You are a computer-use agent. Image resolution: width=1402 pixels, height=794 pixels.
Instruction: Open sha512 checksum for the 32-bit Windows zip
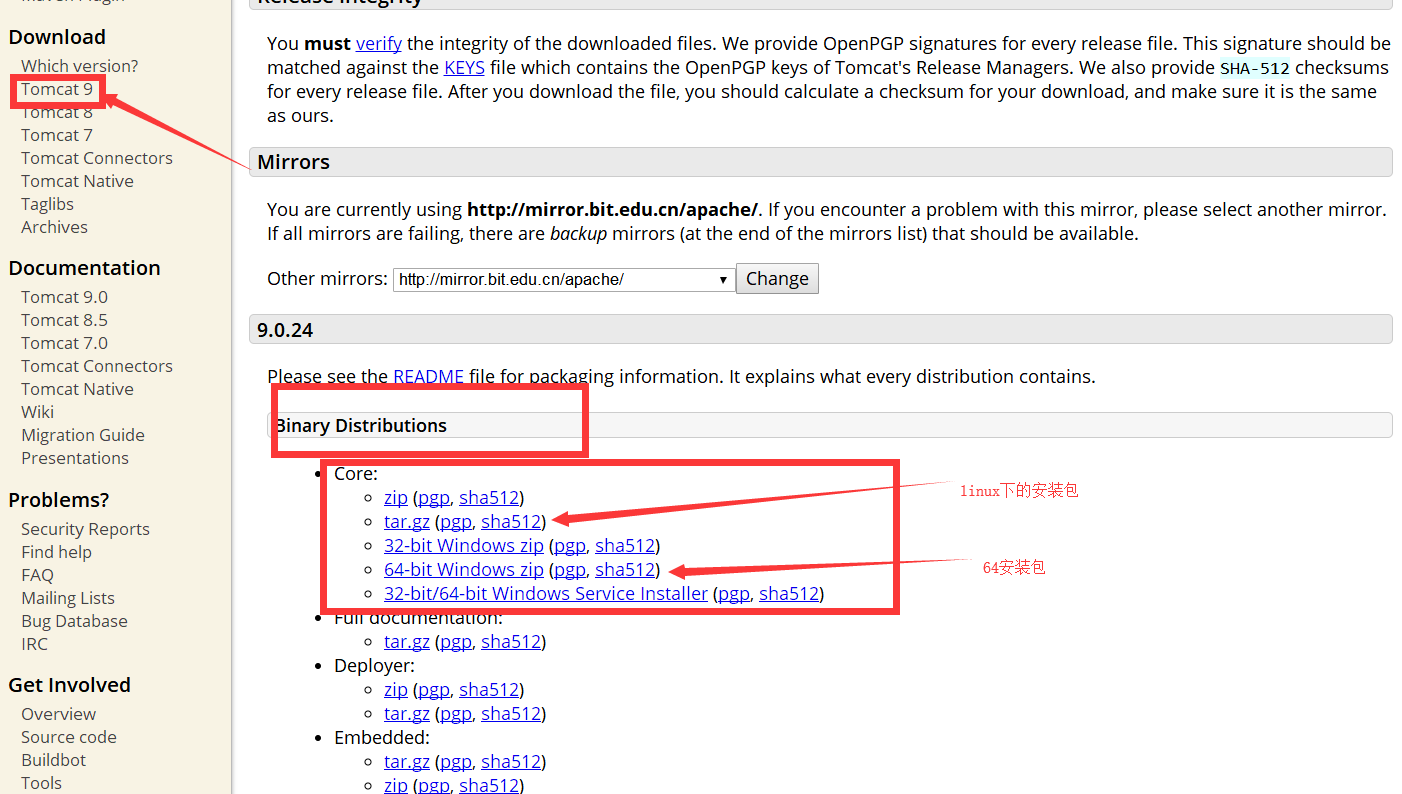(625, 545)
